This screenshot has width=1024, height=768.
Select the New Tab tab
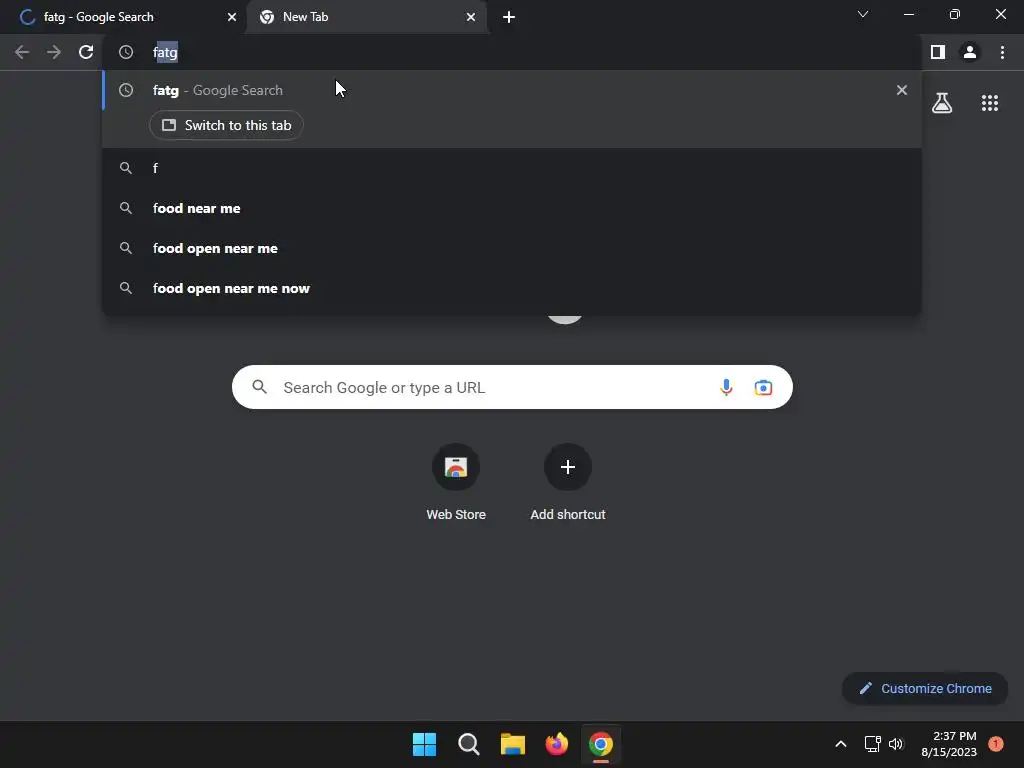366,17
